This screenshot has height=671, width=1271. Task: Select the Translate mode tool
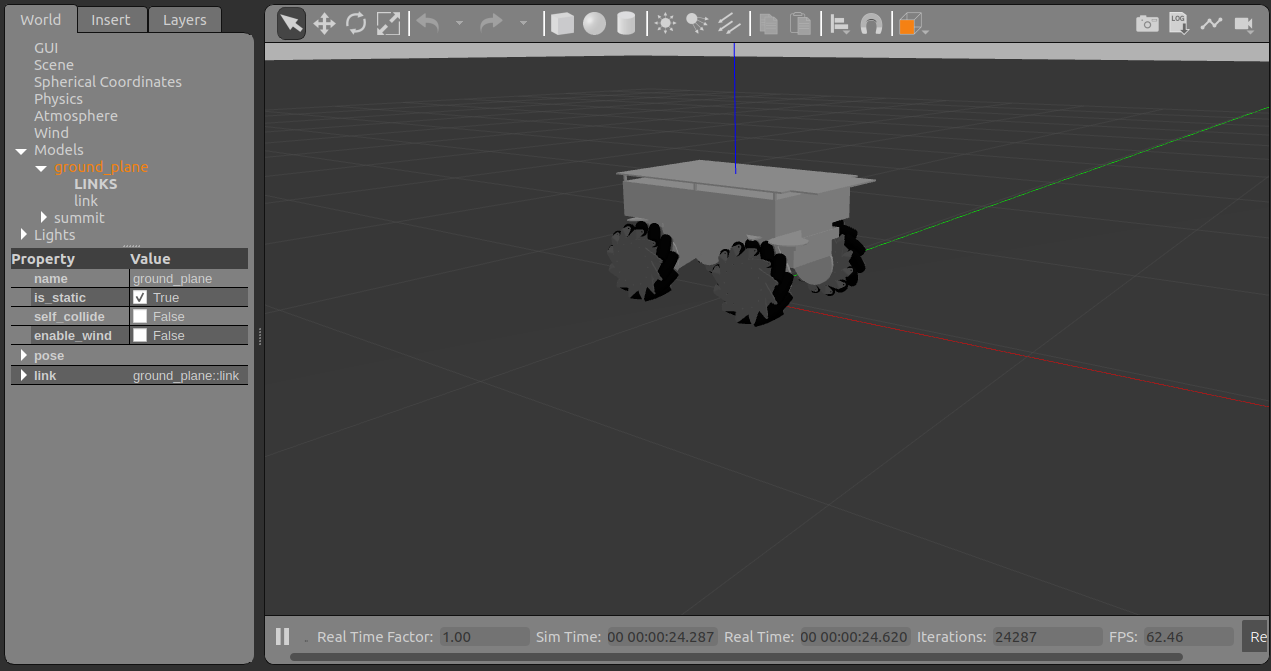[x=324, y=24]
